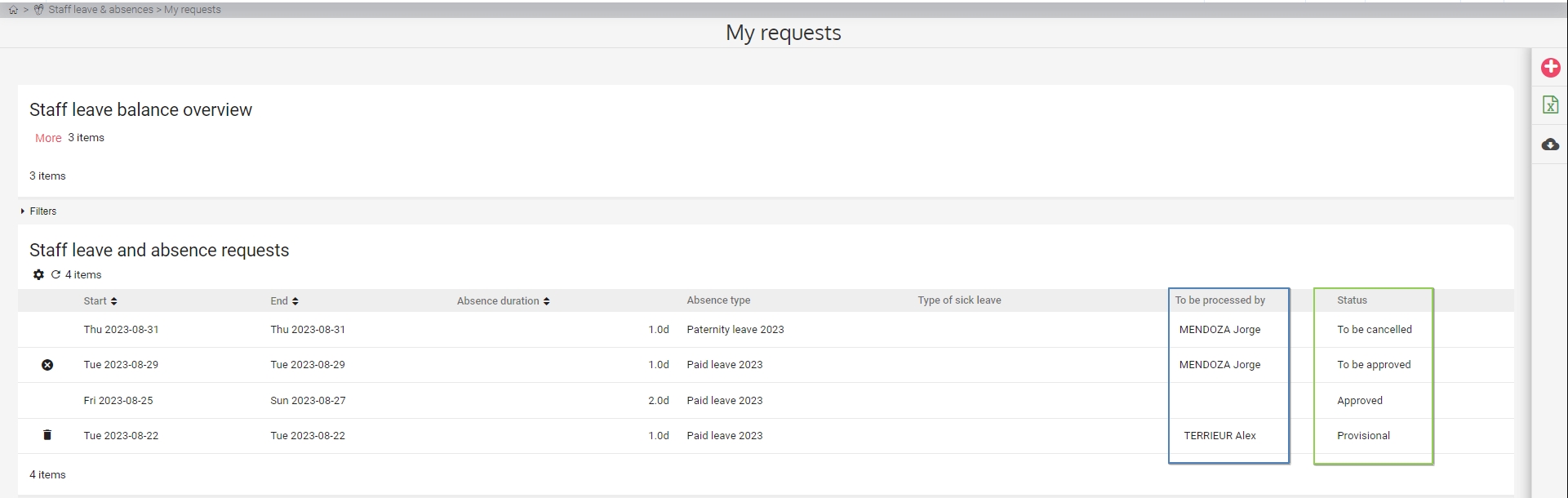
Task: Open Staff leave & absences breadcrumb link
Action: point(100,10)
